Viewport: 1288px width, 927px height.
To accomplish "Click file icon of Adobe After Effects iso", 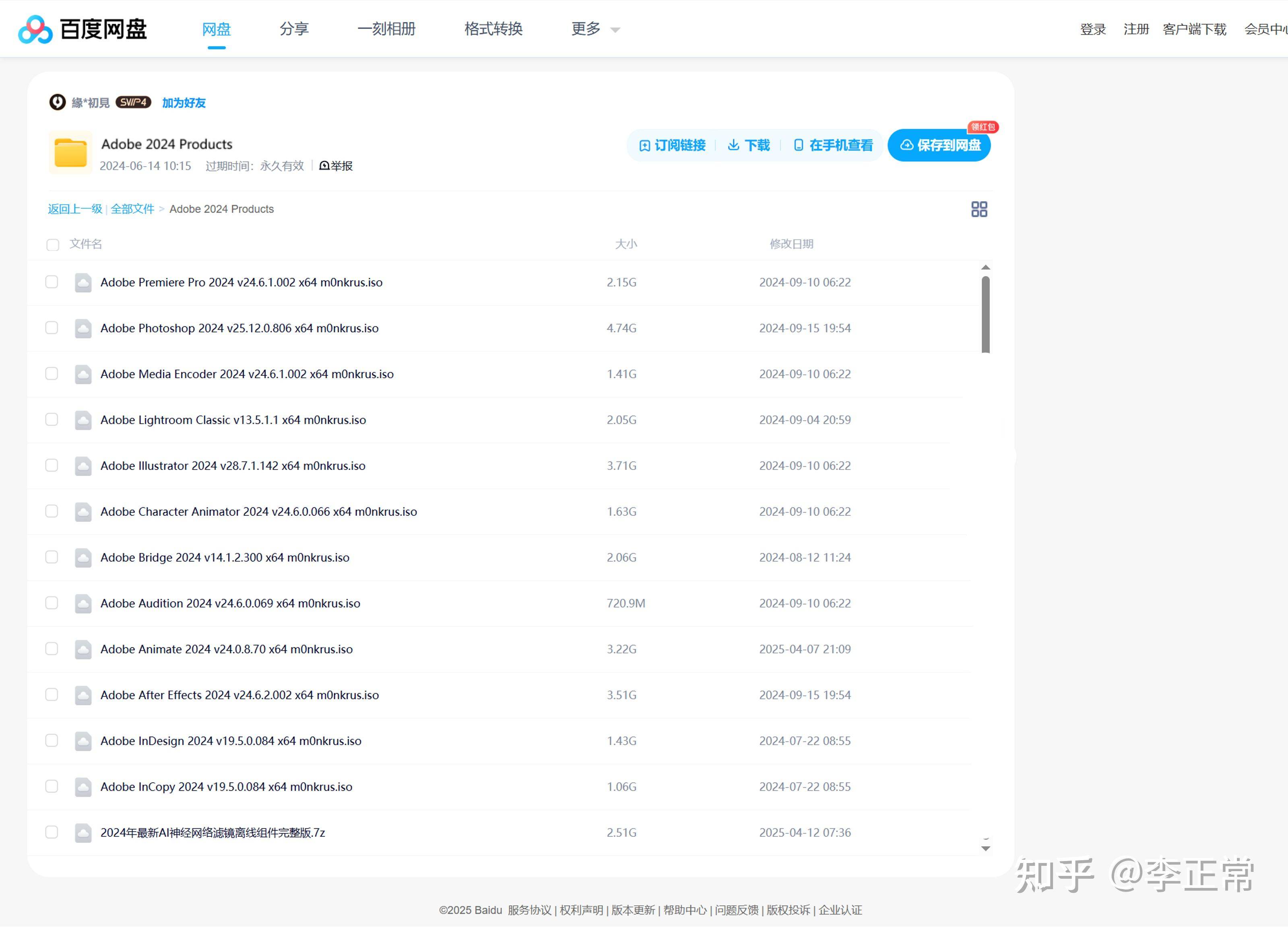I will click(83, 695).
